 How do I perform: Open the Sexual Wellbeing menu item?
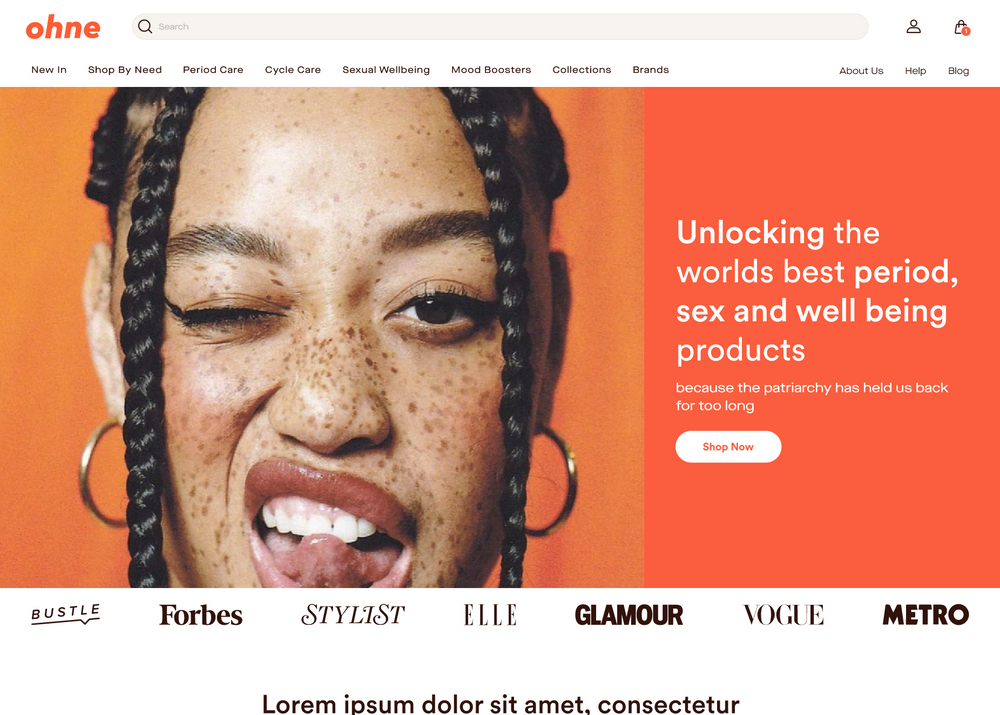[x=386, y=70]
